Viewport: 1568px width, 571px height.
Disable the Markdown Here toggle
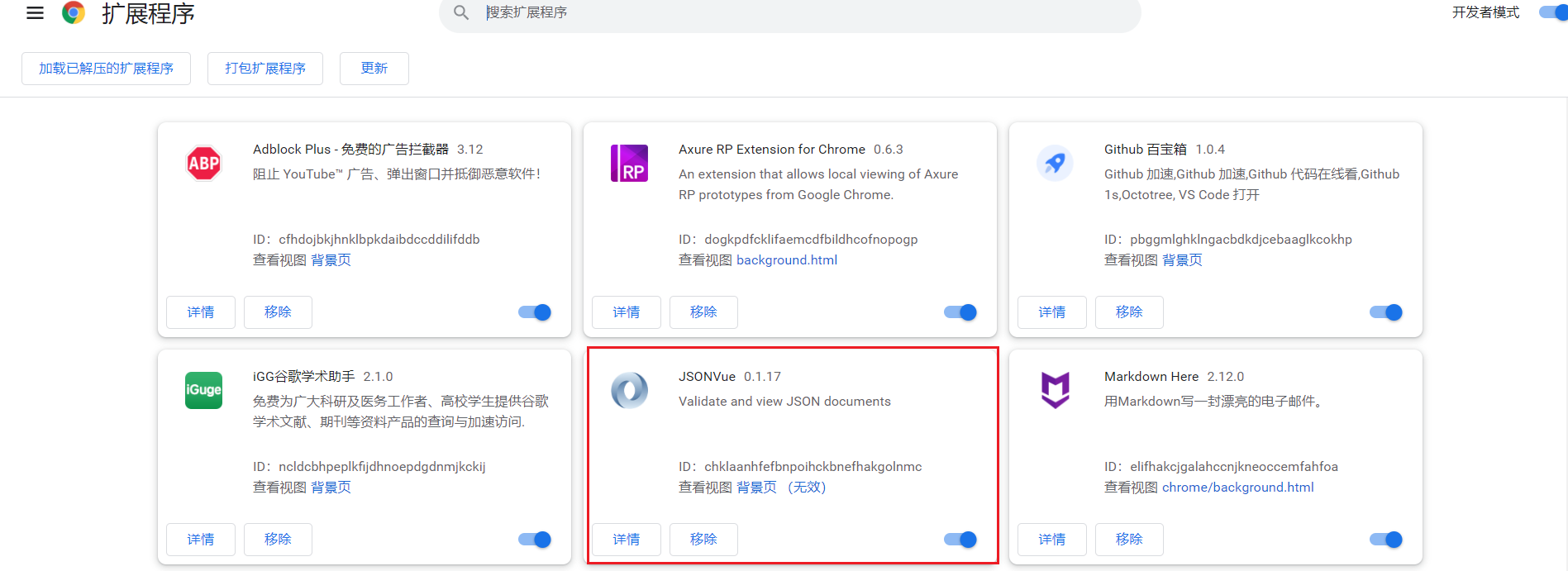[x=1386, y=540]
